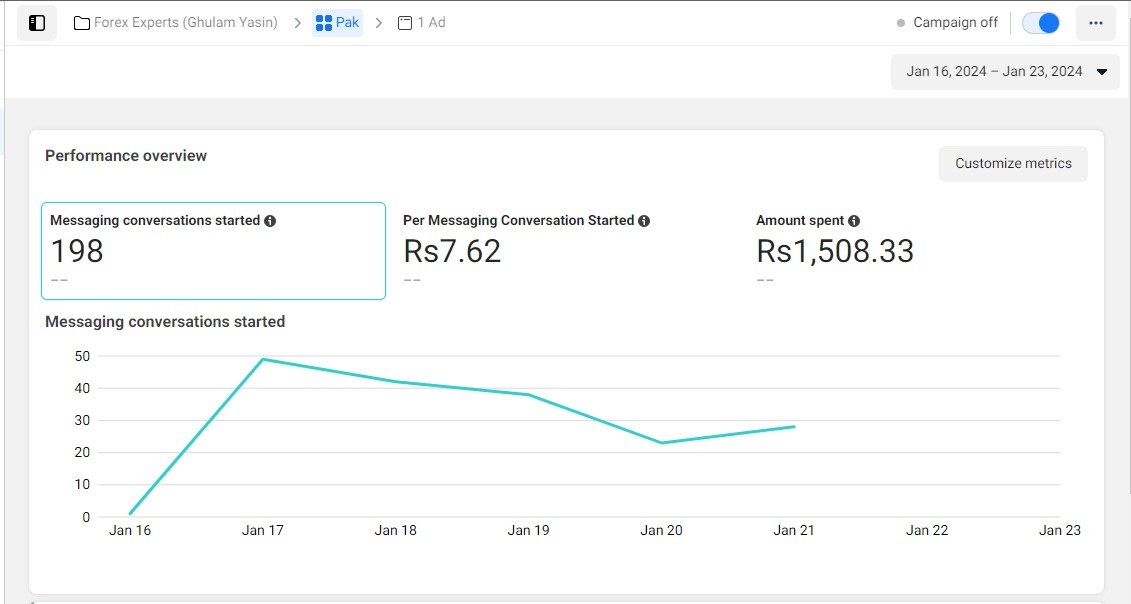Click info icon beside Per Messaging Conversation Started
This screenshot has width=1131, height=604.
pyautogui.click(x=644, y=221)
